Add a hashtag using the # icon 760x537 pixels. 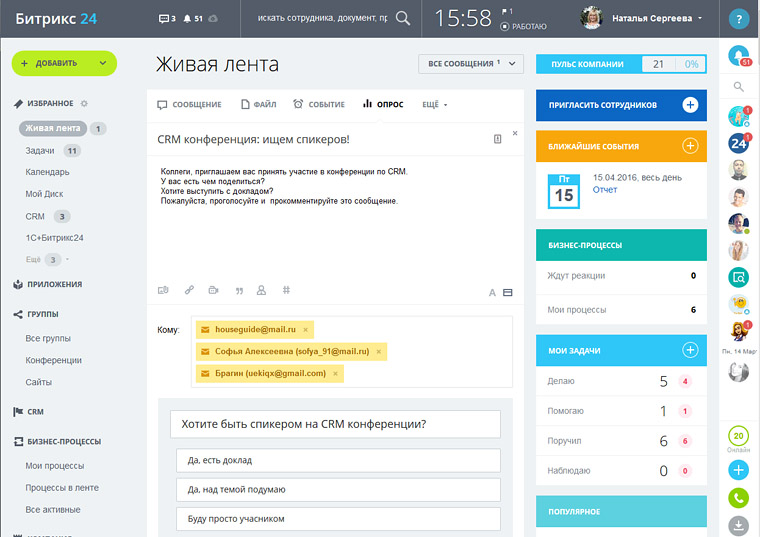(286, 290)
